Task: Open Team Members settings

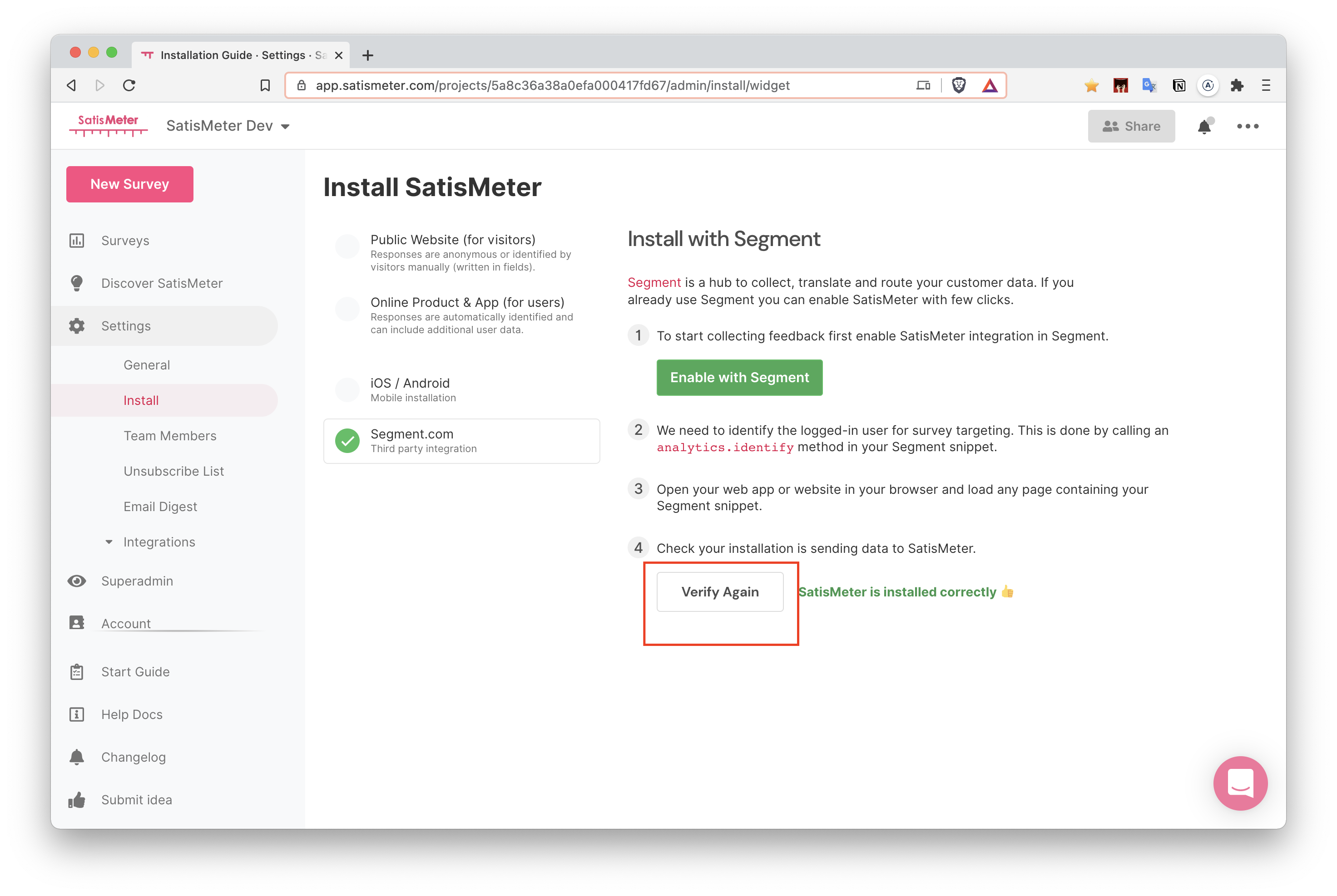Action: coord(170,435)
